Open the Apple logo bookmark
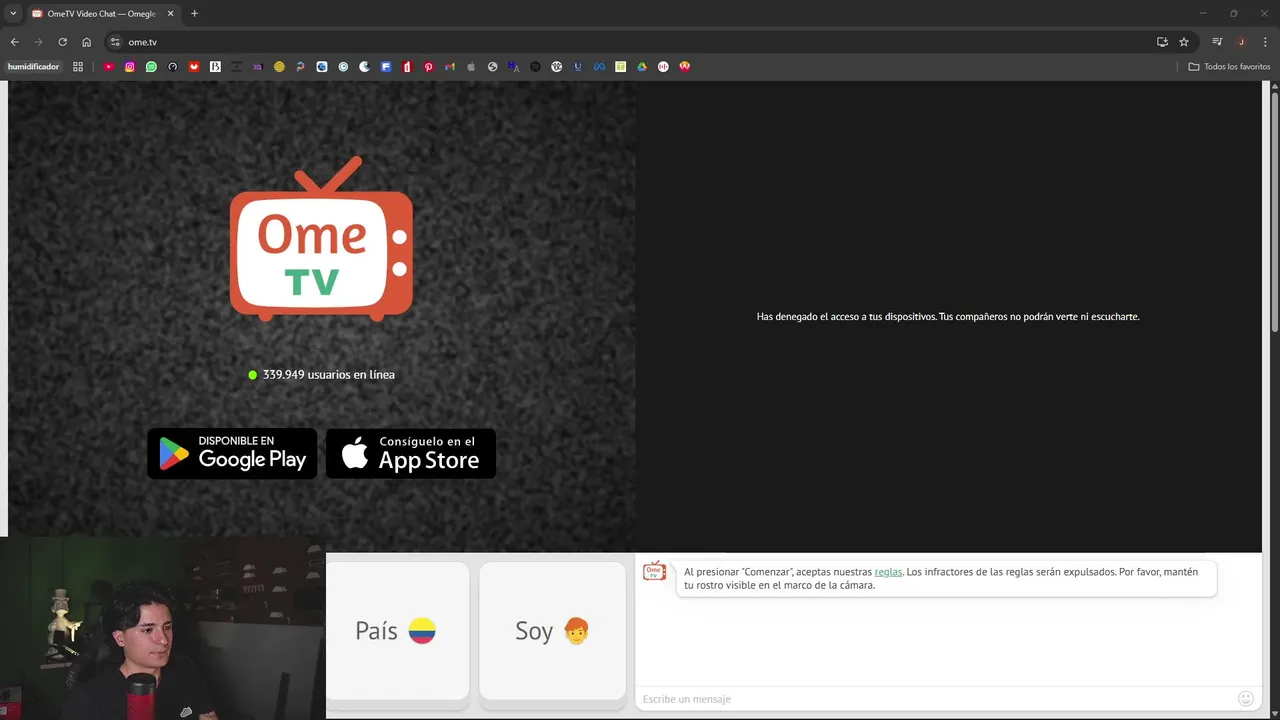Viewport: 1280px width, 720px height. tap(471, 67)
